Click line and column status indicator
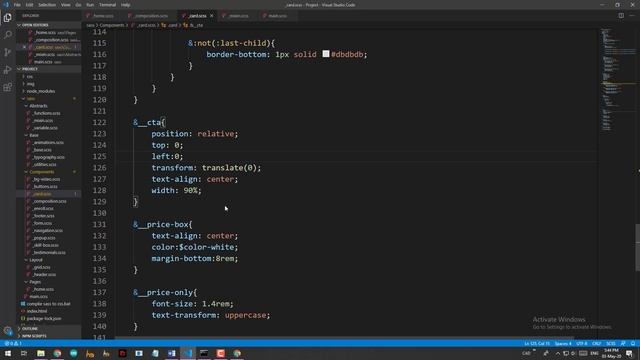The image size is (640, 360). point(537,343)
